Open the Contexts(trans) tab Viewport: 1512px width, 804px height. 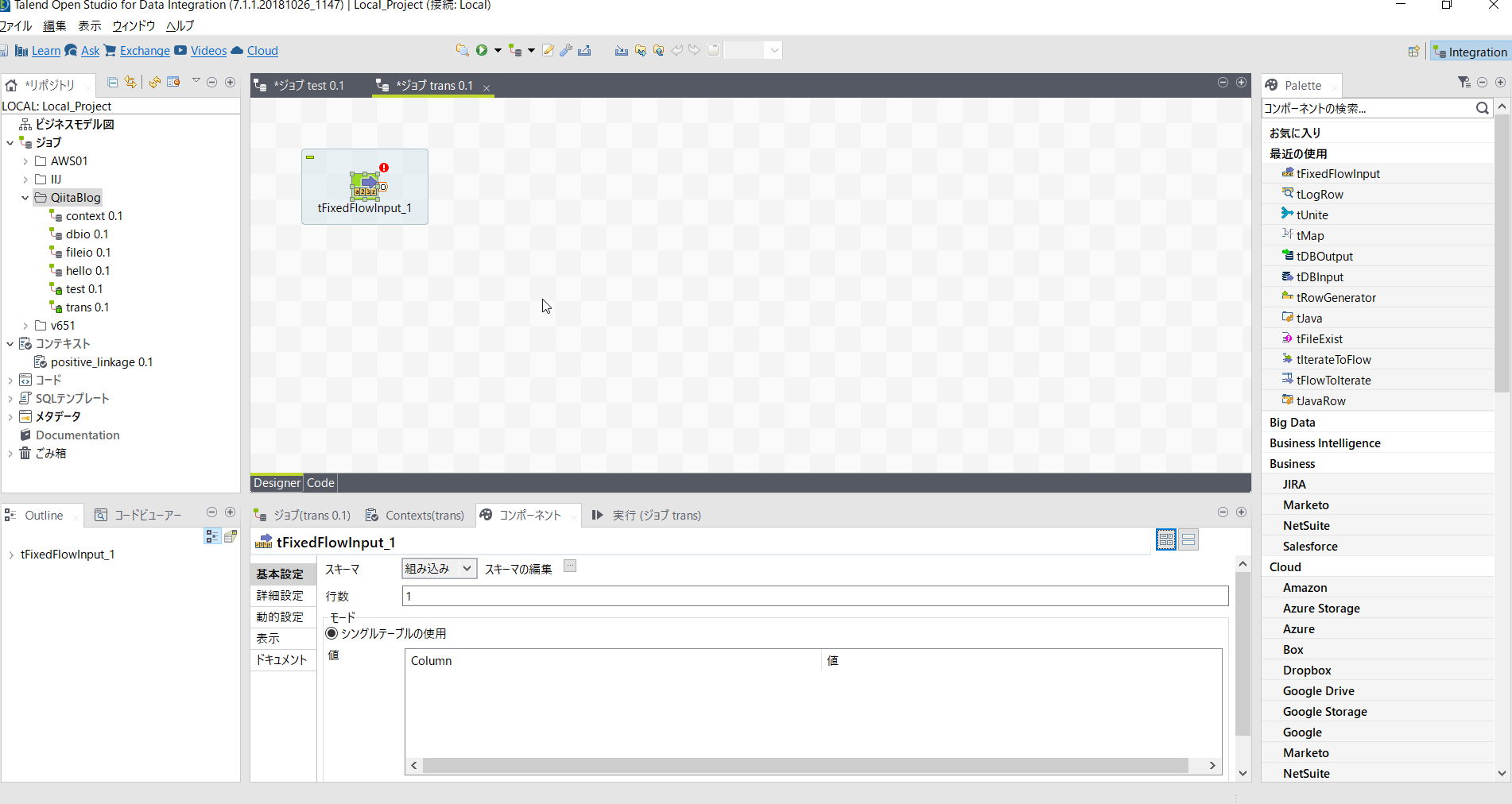click(424, 515)
